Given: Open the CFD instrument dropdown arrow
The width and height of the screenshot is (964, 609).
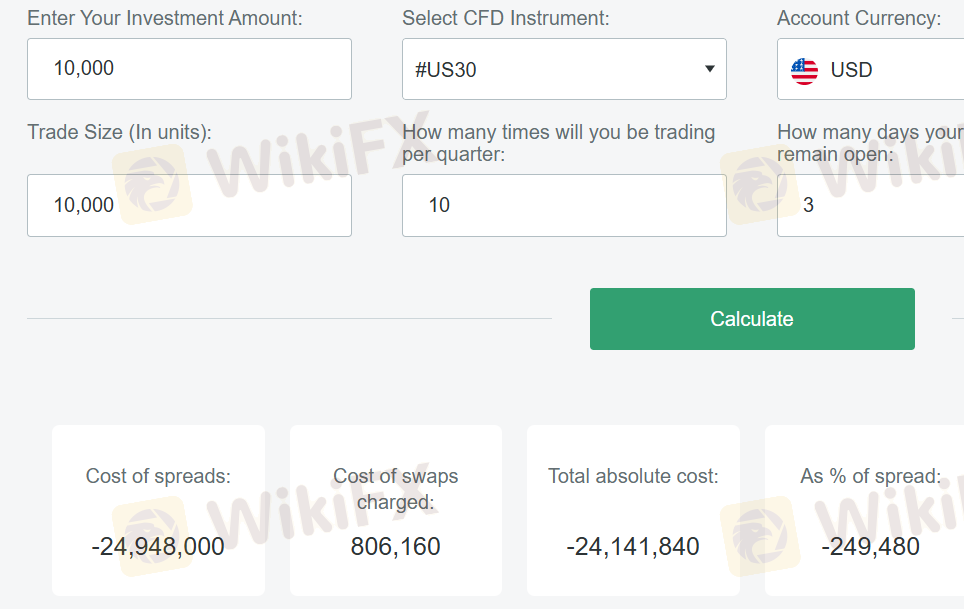Looking at the screenshot, I should click(x=709, y=69).
